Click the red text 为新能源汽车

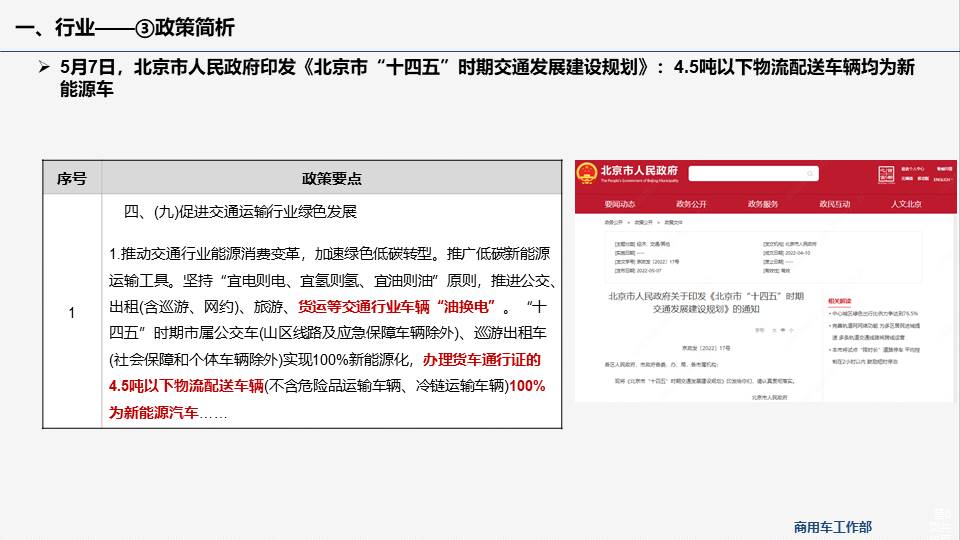coord(154,413)
